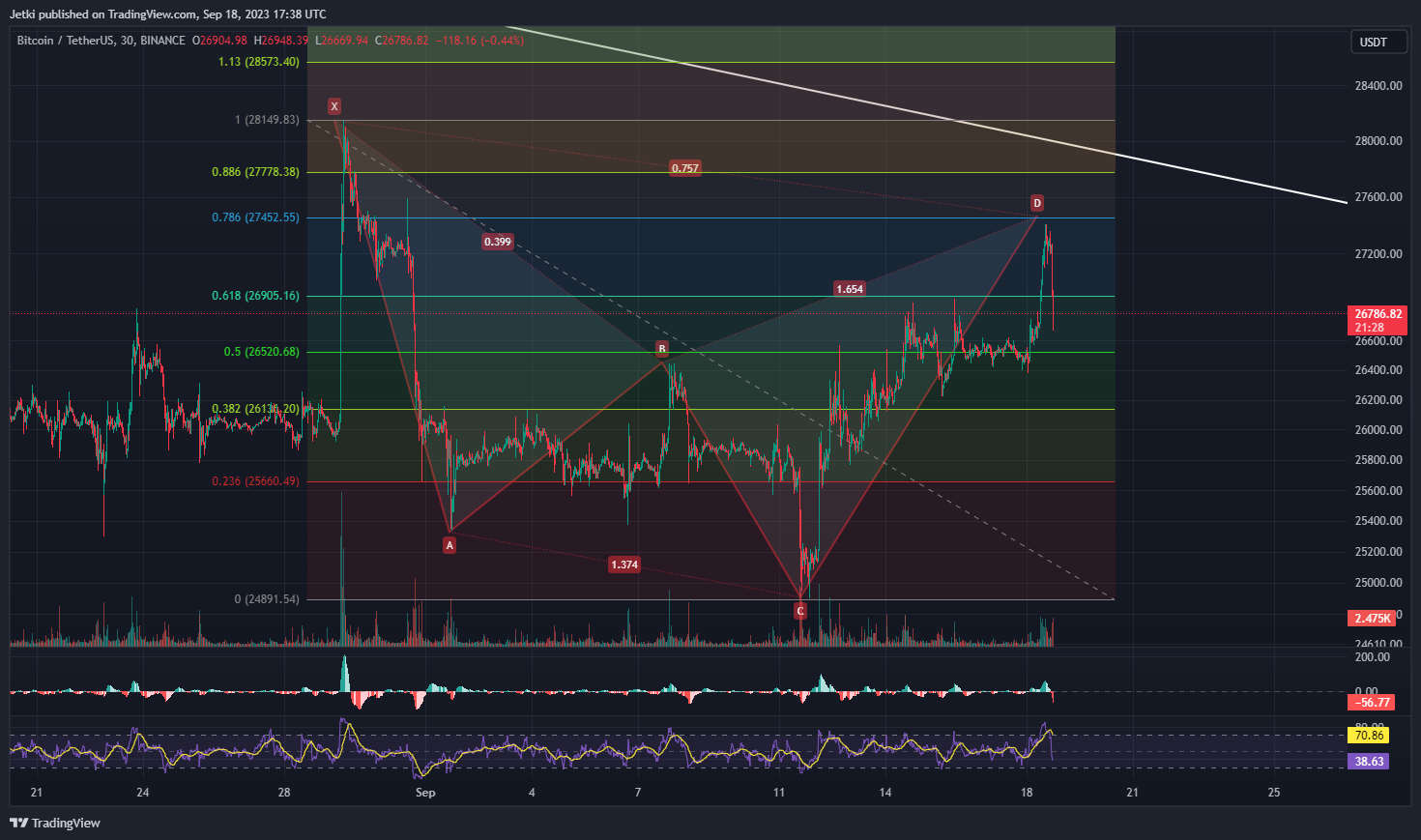Click the 25800.00 price axis label

[x=1378, y=460]
